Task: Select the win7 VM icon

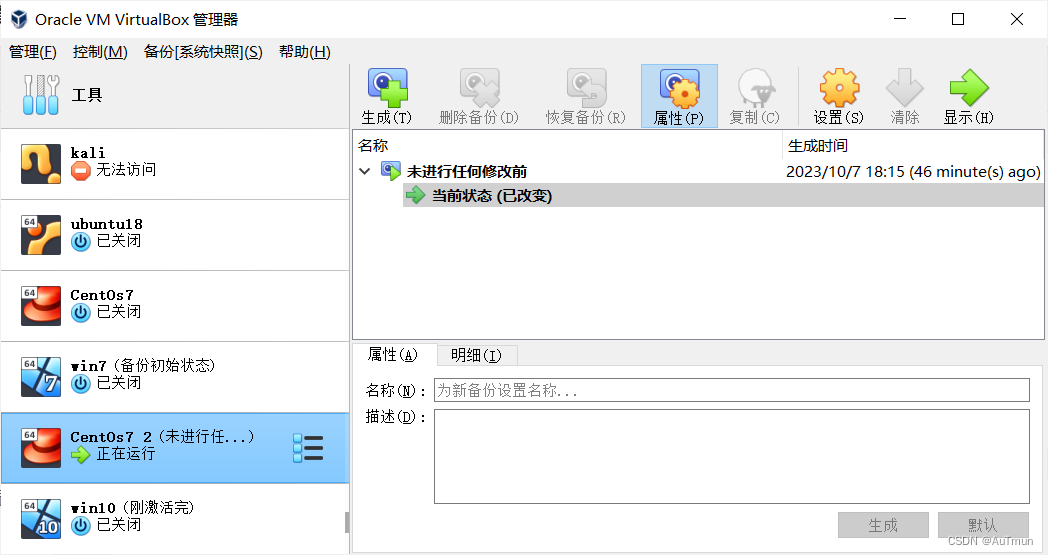Action: [x=41, y=376]
